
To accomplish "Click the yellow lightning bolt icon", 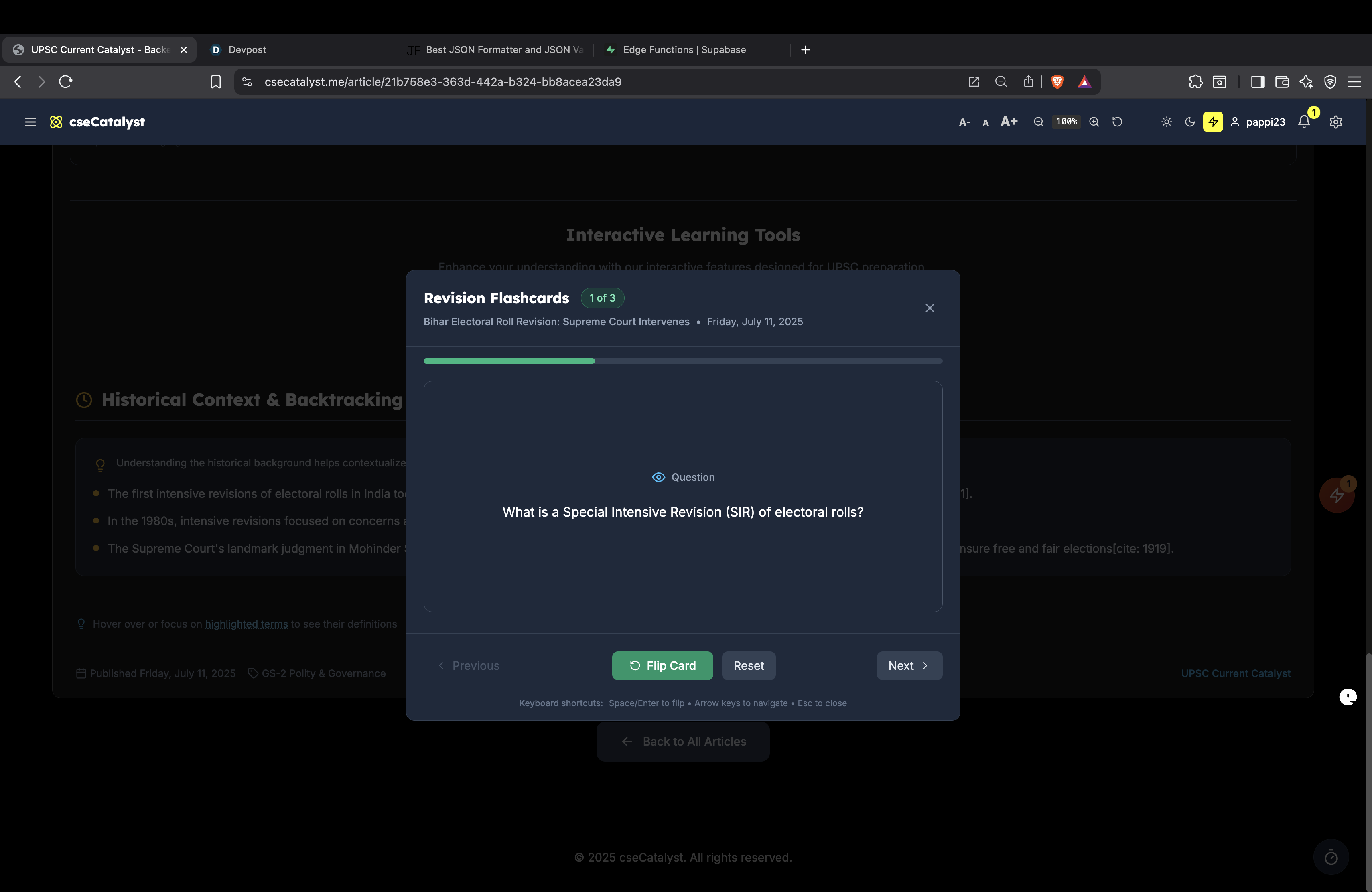I will [x=1213, y=122].
